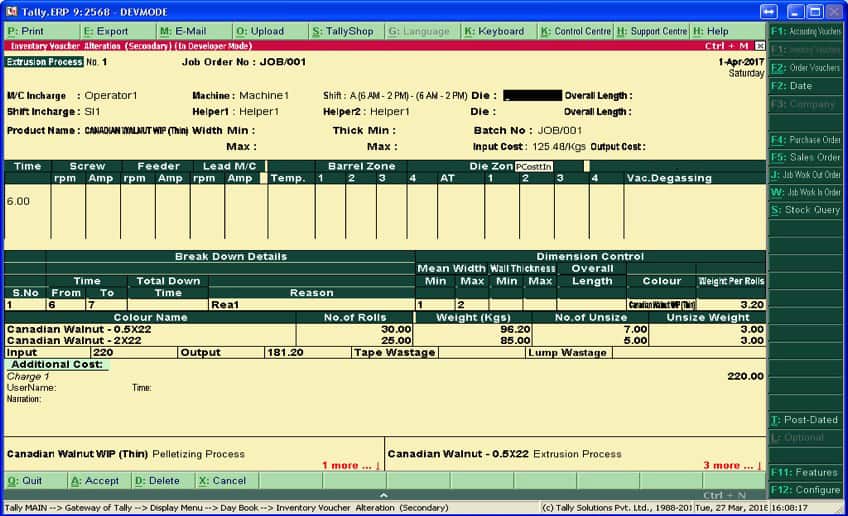This screenshot has height=516, width=848.
Task: Click the Time cell 6.00
Action: (x=18, y=201)
